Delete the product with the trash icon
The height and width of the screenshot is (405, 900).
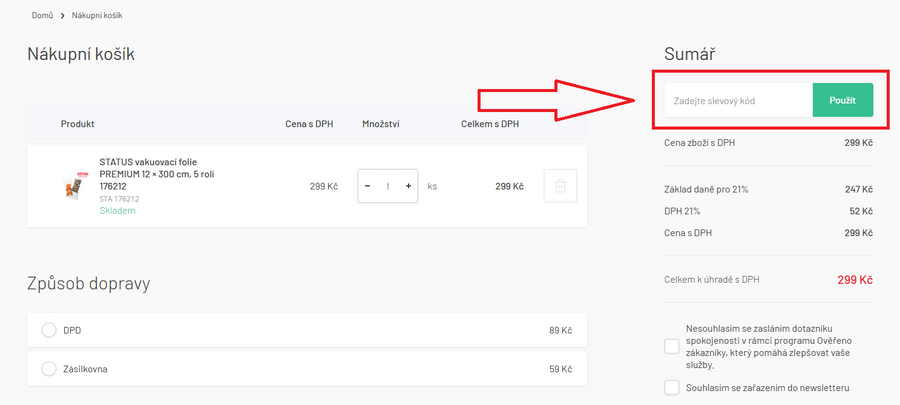[560, 186]
